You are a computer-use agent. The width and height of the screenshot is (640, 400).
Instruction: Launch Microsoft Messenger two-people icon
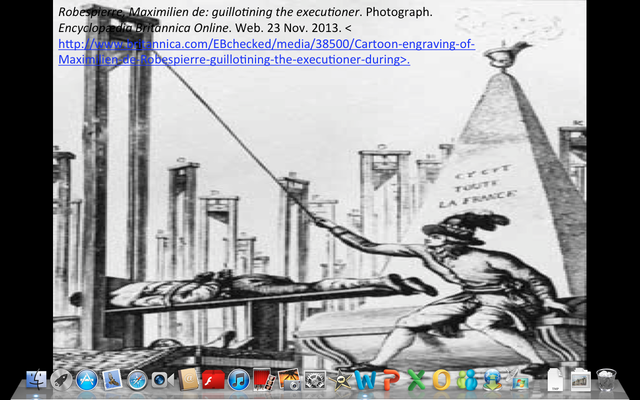467,380
